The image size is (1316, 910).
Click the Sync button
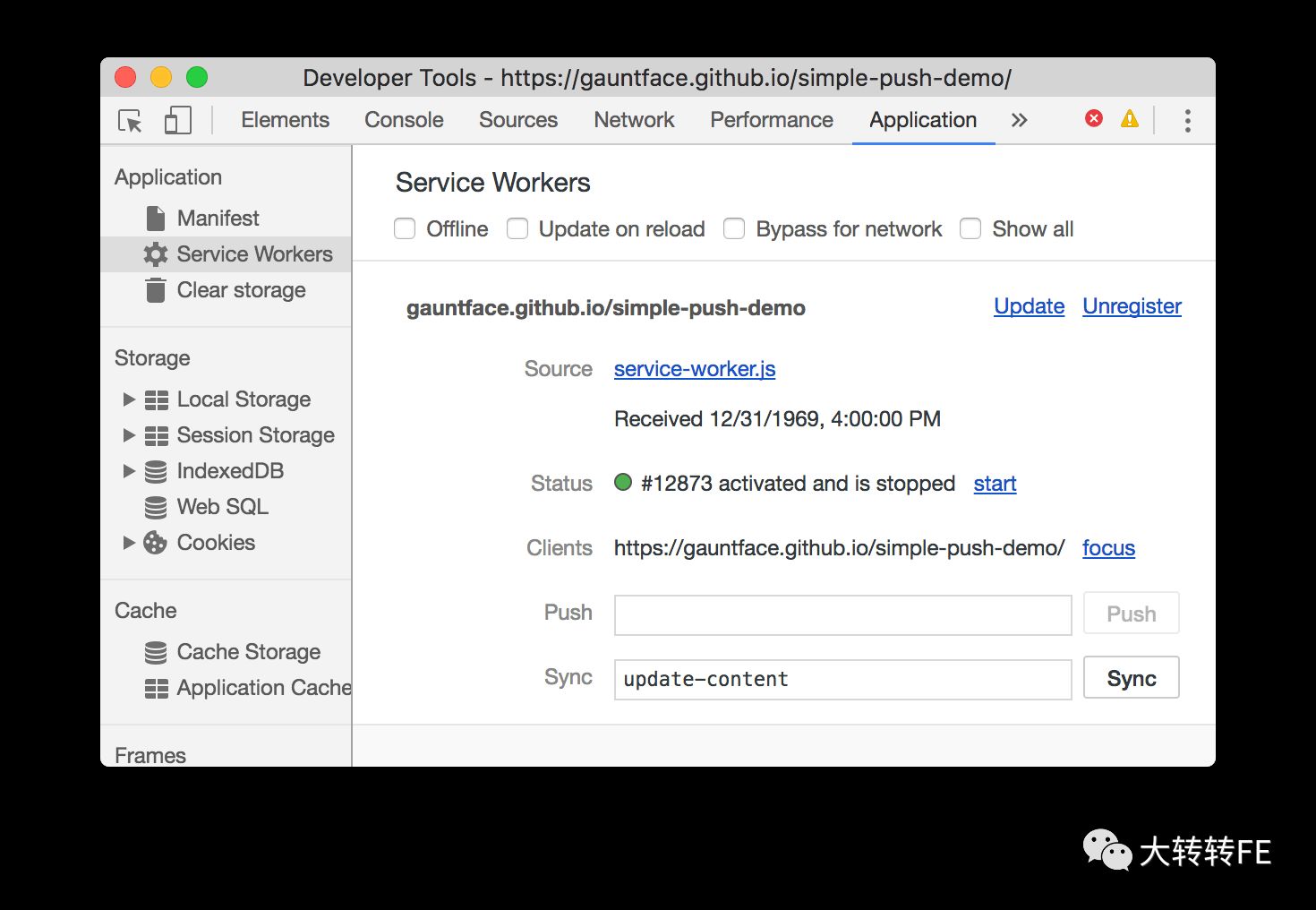[1131, 678]
